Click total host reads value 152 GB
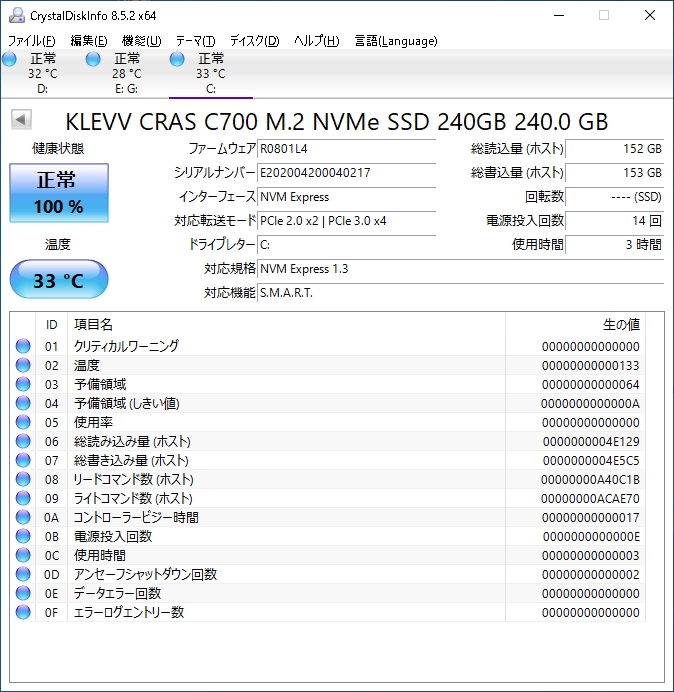674x692 pixels. (615, 149)
